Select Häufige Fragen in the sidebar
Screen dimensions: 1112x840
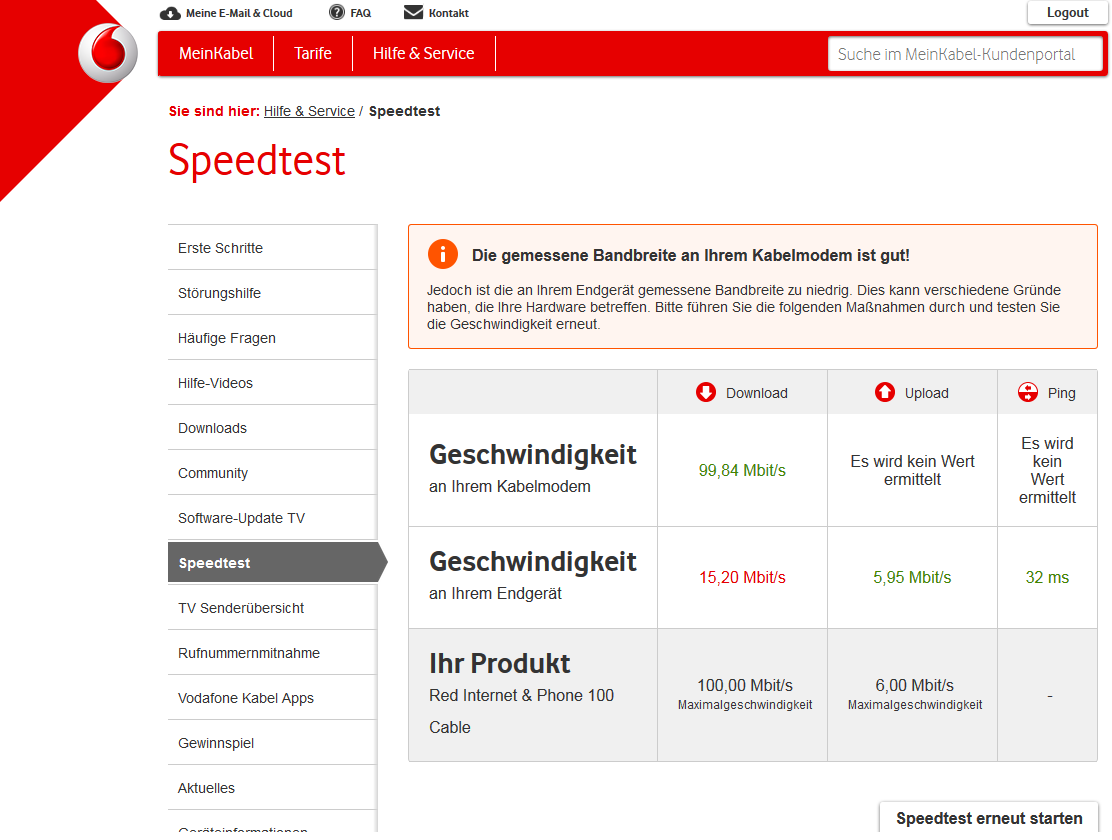(272, 338)
